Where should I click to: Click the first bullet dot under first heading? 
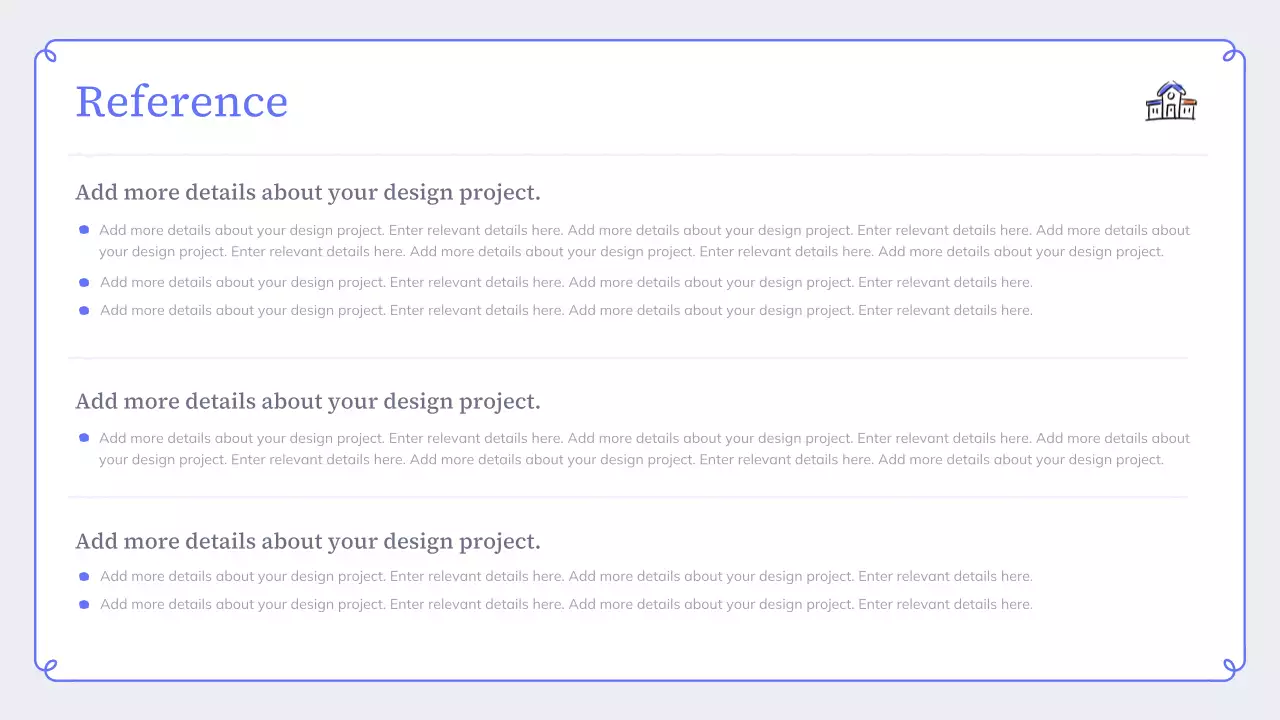(x=84, y=230)
